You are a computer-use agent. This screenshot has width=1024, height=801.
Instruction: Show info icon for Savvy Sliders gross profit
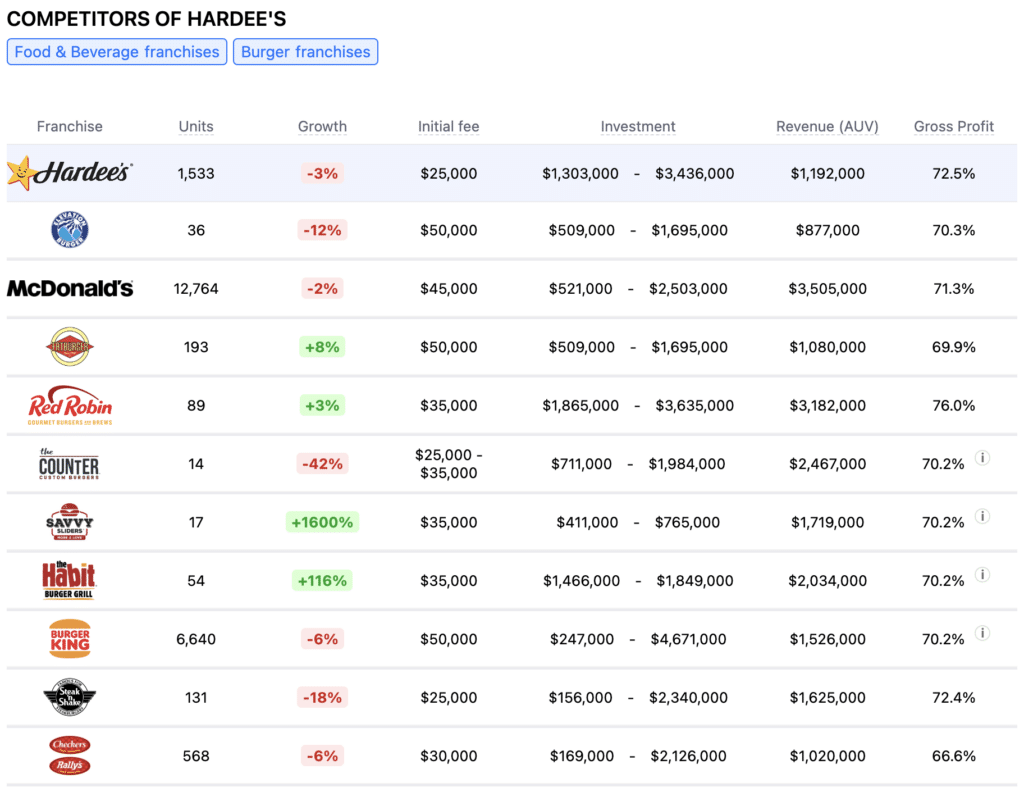tap(982, 516)
